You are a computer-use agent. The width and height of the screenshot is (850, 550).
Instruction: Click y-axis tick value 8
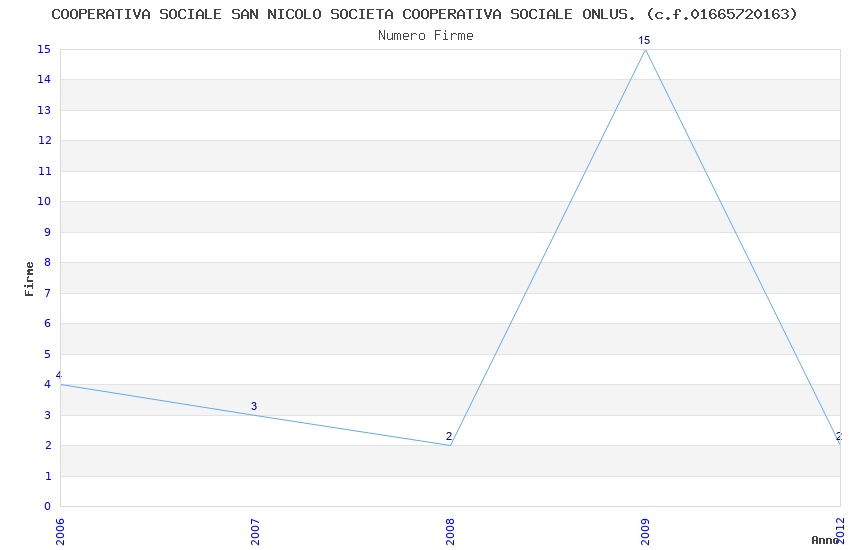click(48, 262)
